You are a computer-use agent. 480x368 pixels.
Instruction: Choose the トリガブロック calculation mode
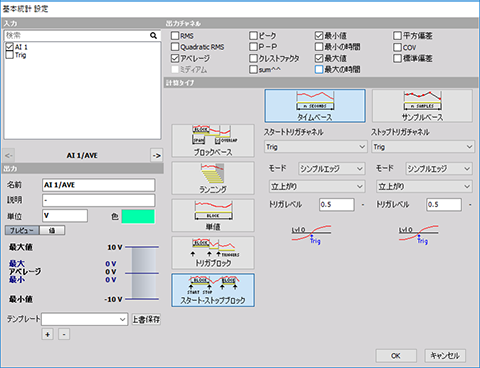pyautogui.click(x=213, y=253)
